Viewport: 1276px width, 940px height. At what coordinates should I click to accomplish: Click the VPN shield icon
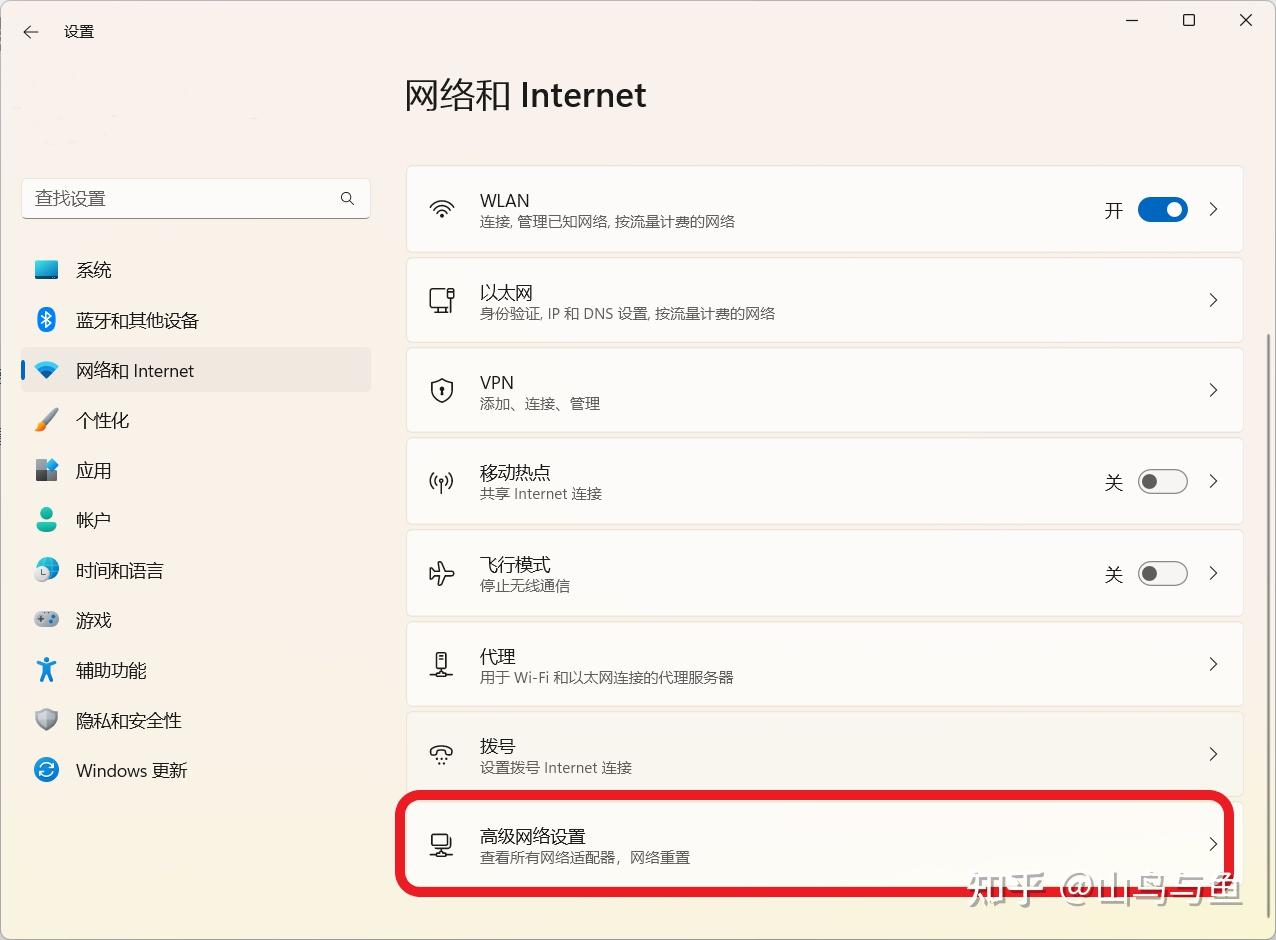[441, 390]
